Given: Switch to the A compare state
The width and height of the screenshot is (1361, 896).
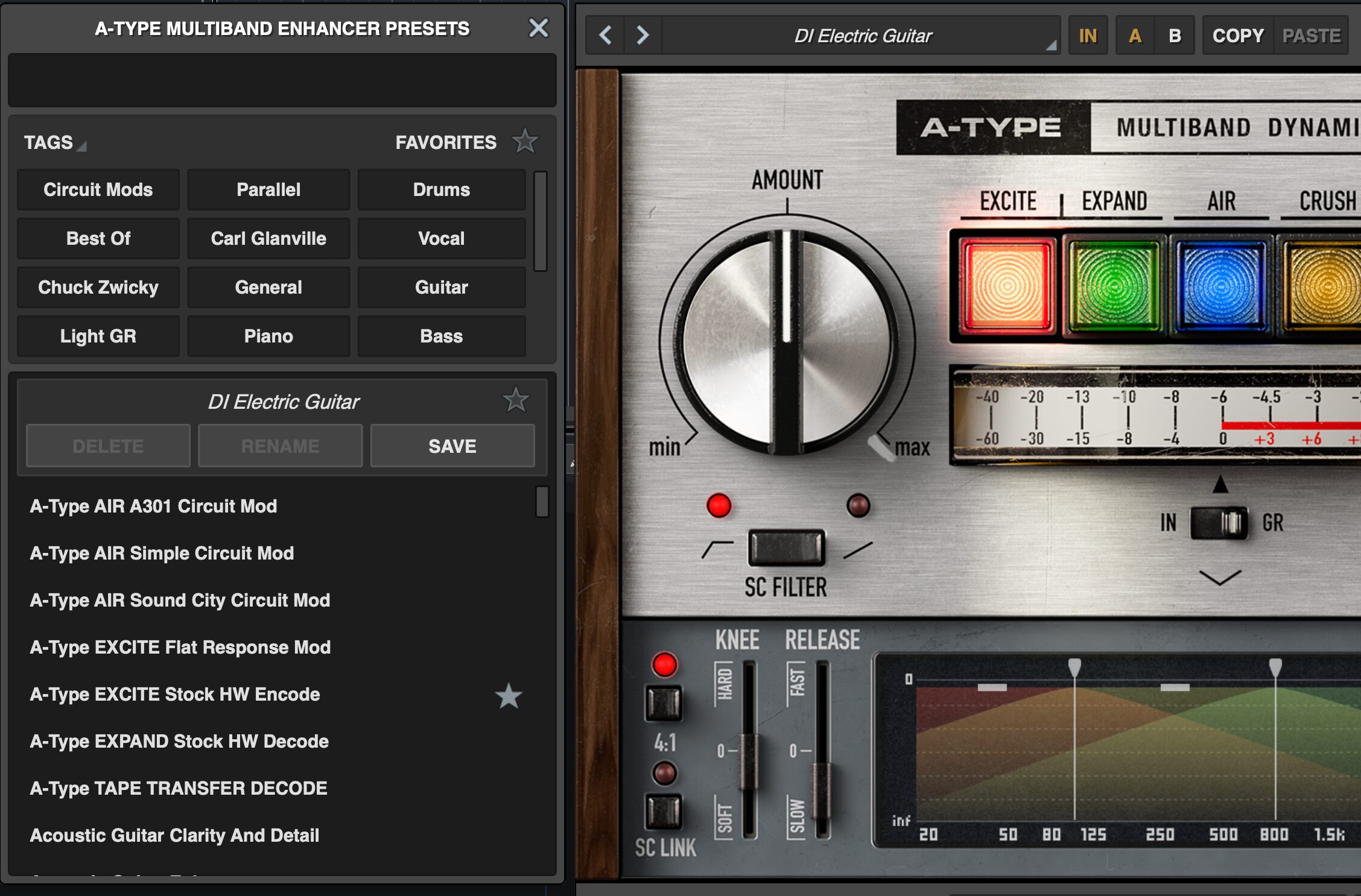Looking at the screenshot, I should click(1135, 36).
